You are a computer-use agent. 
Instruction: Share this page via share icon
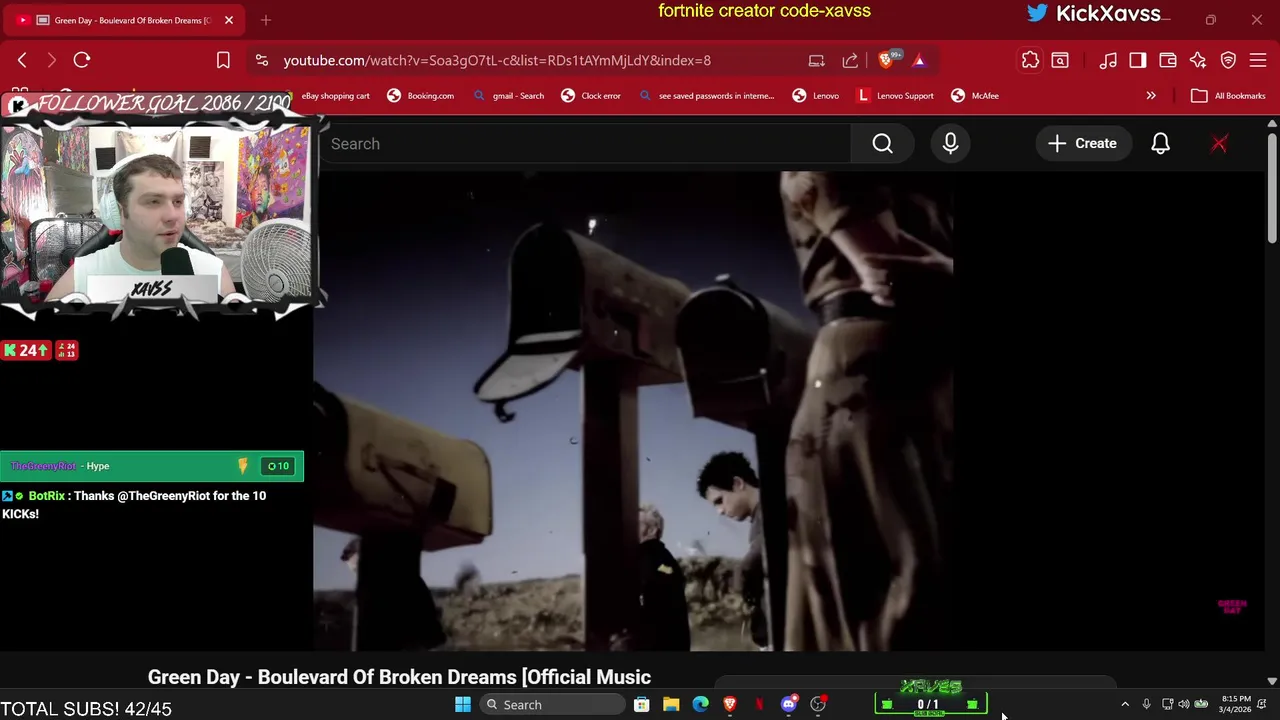(850, 60)
